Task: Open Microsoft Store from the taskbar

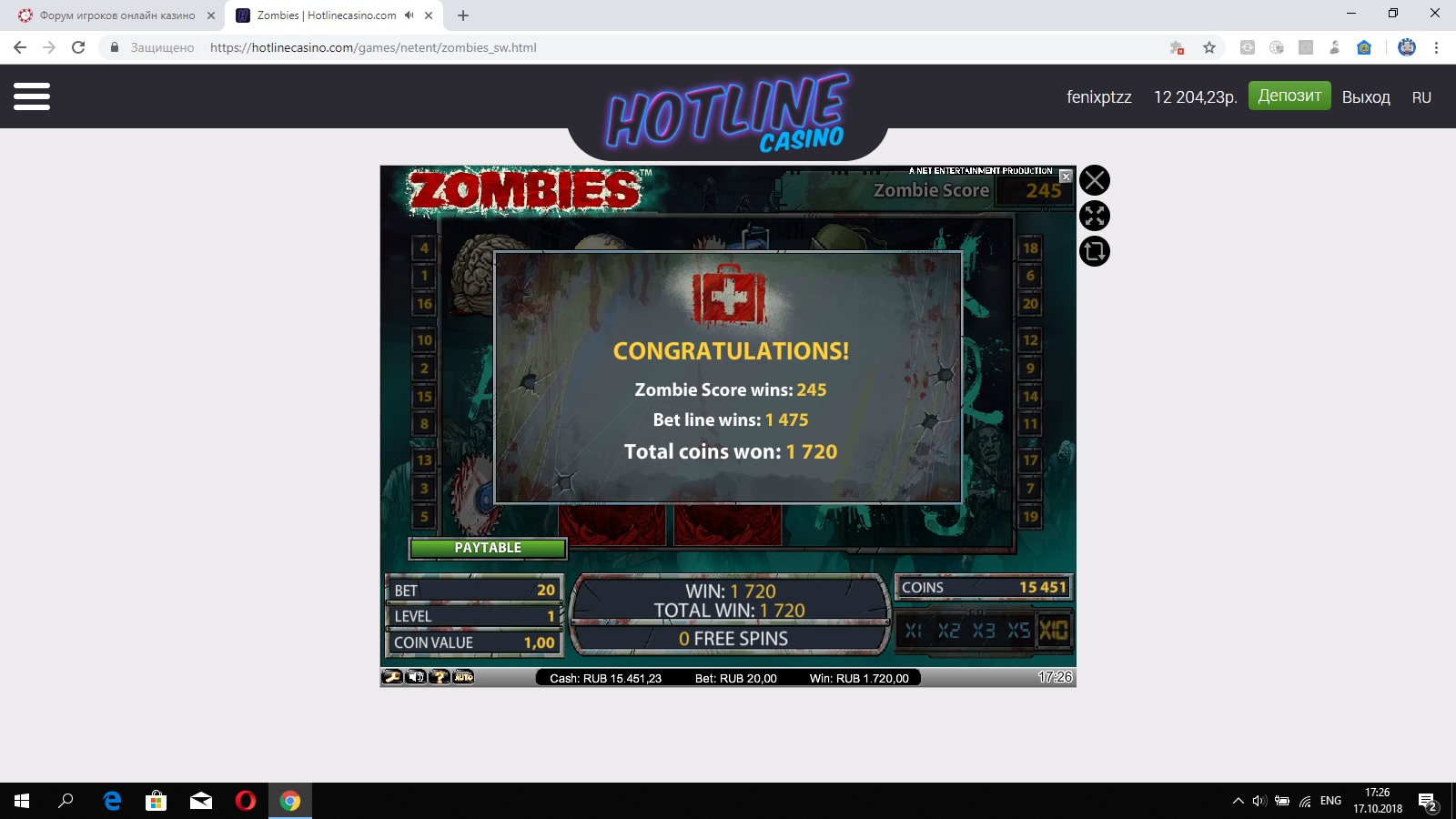Action: click(157, 801)
